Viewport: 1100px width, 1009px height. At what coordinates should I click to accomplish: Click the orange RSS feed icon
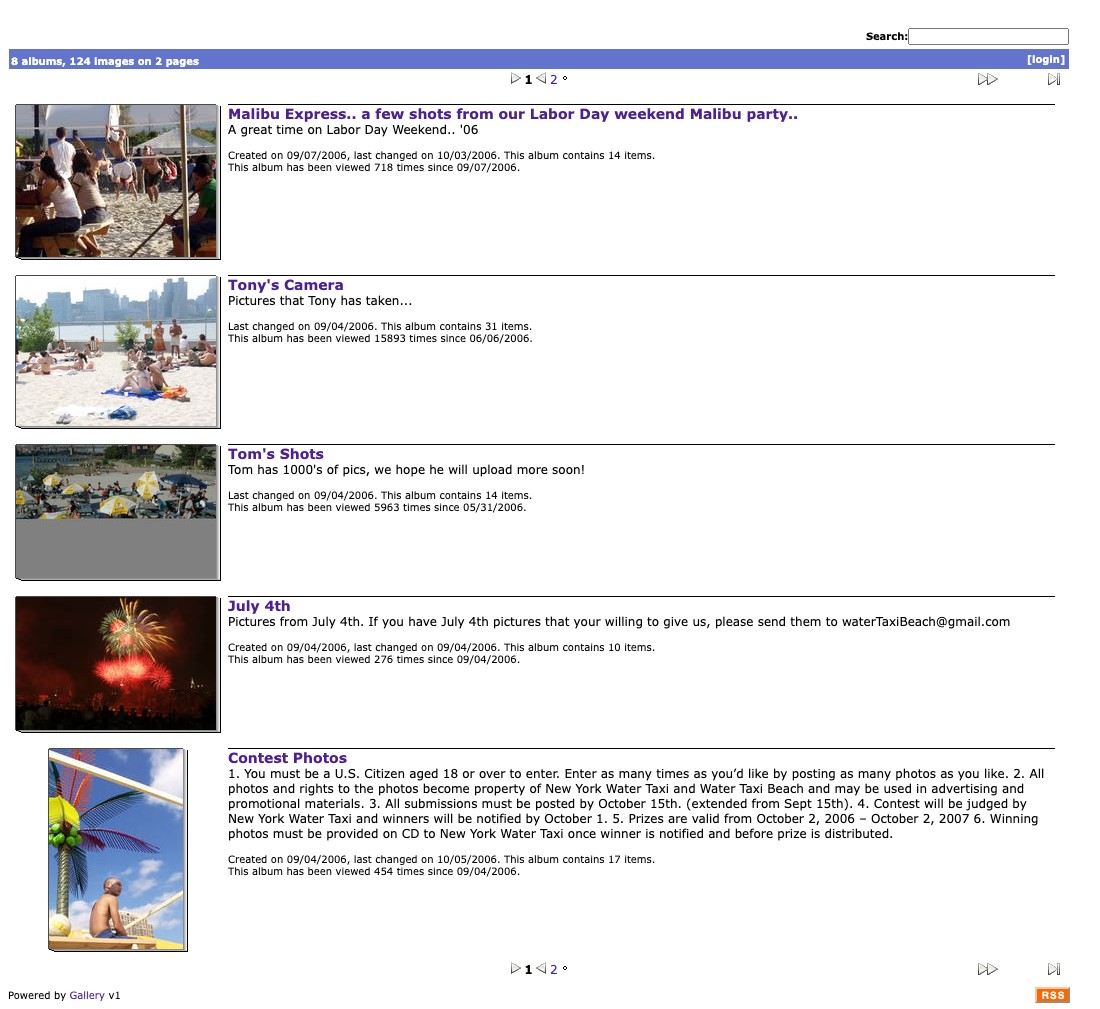[x=1052, y=995]
